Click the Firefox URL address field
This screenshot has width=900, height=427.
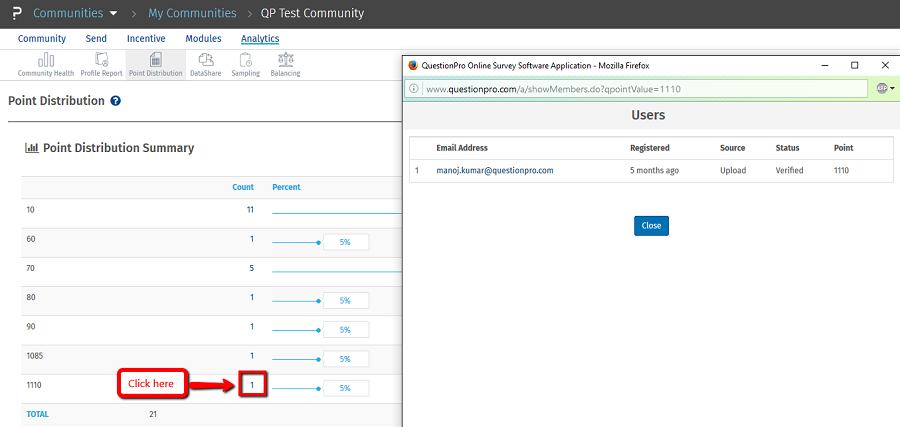(x=640, y=89)
